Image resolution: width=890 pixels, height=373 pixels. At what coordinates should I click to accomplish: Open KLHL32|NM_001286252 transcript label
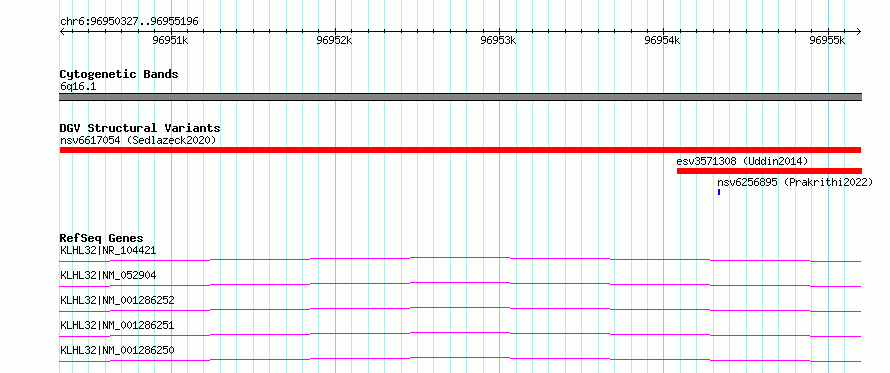click(x=117, y=300)
